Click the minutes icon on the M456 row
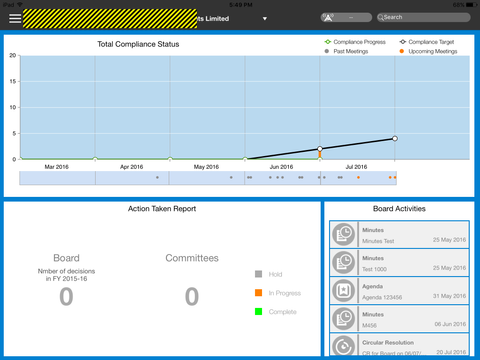 click(x=344, y=319)
